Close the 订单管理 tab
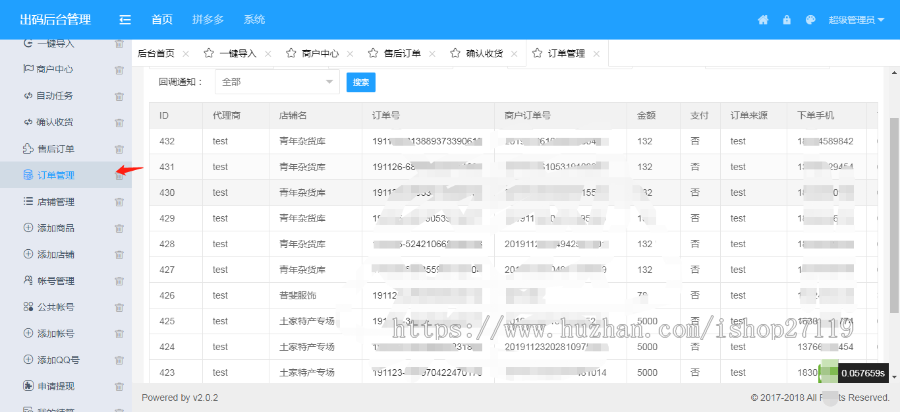This screenshot has height=412, width=900. [596, 54]
